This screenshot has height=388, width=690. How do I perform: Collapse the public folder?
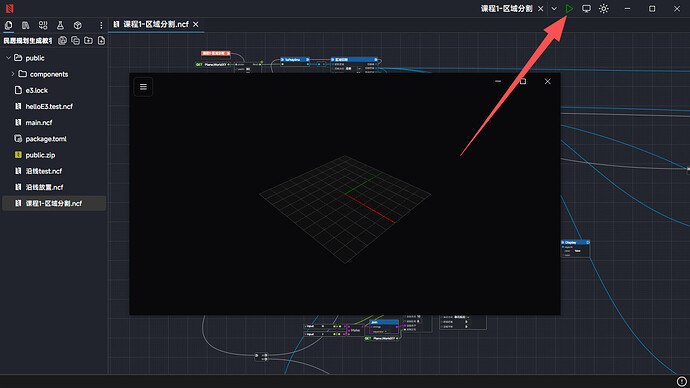[x=8, y=58]
